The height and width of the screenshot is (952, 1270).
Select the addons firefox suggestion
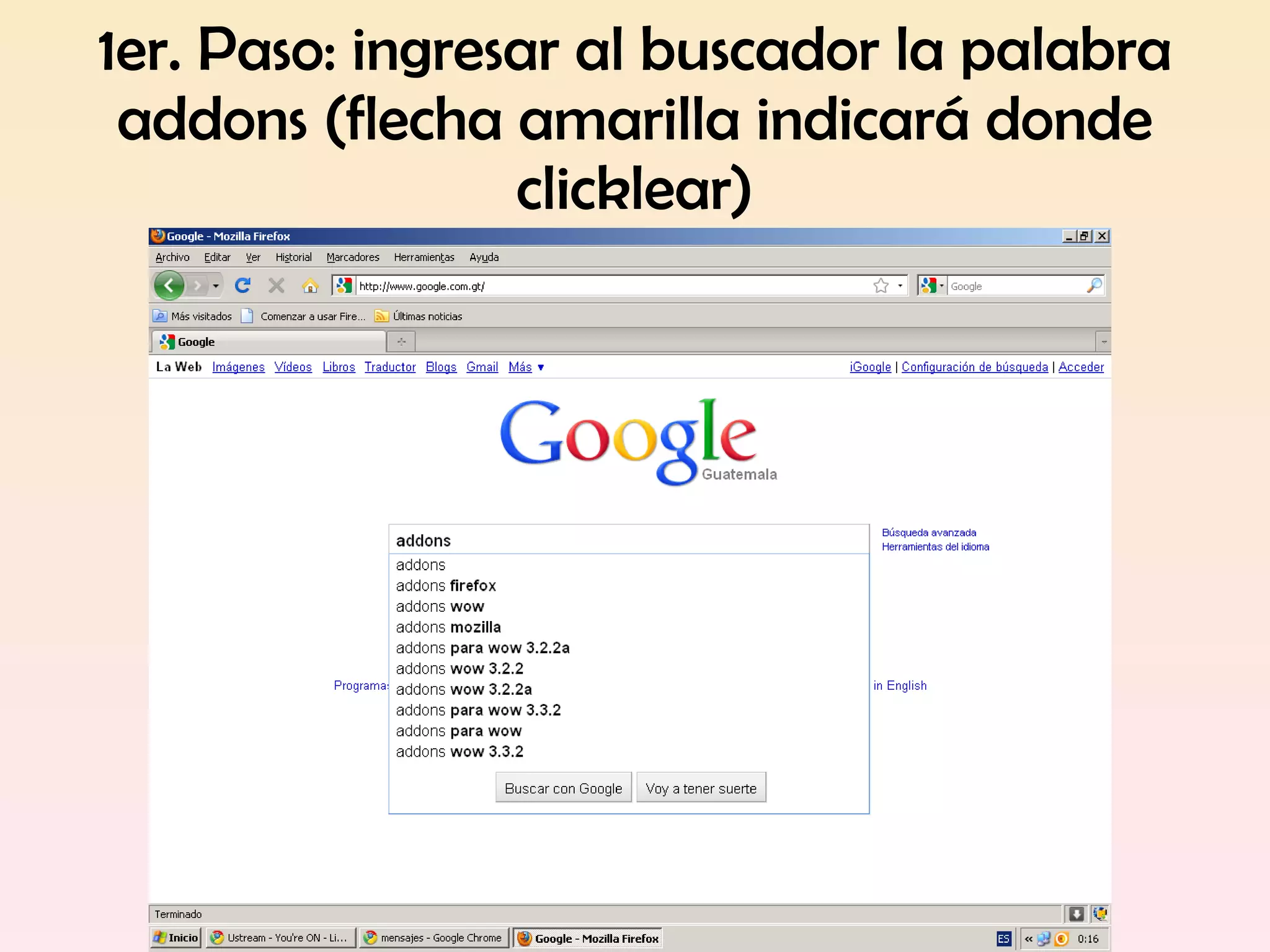pyautogui.click(x=446, y=586)
